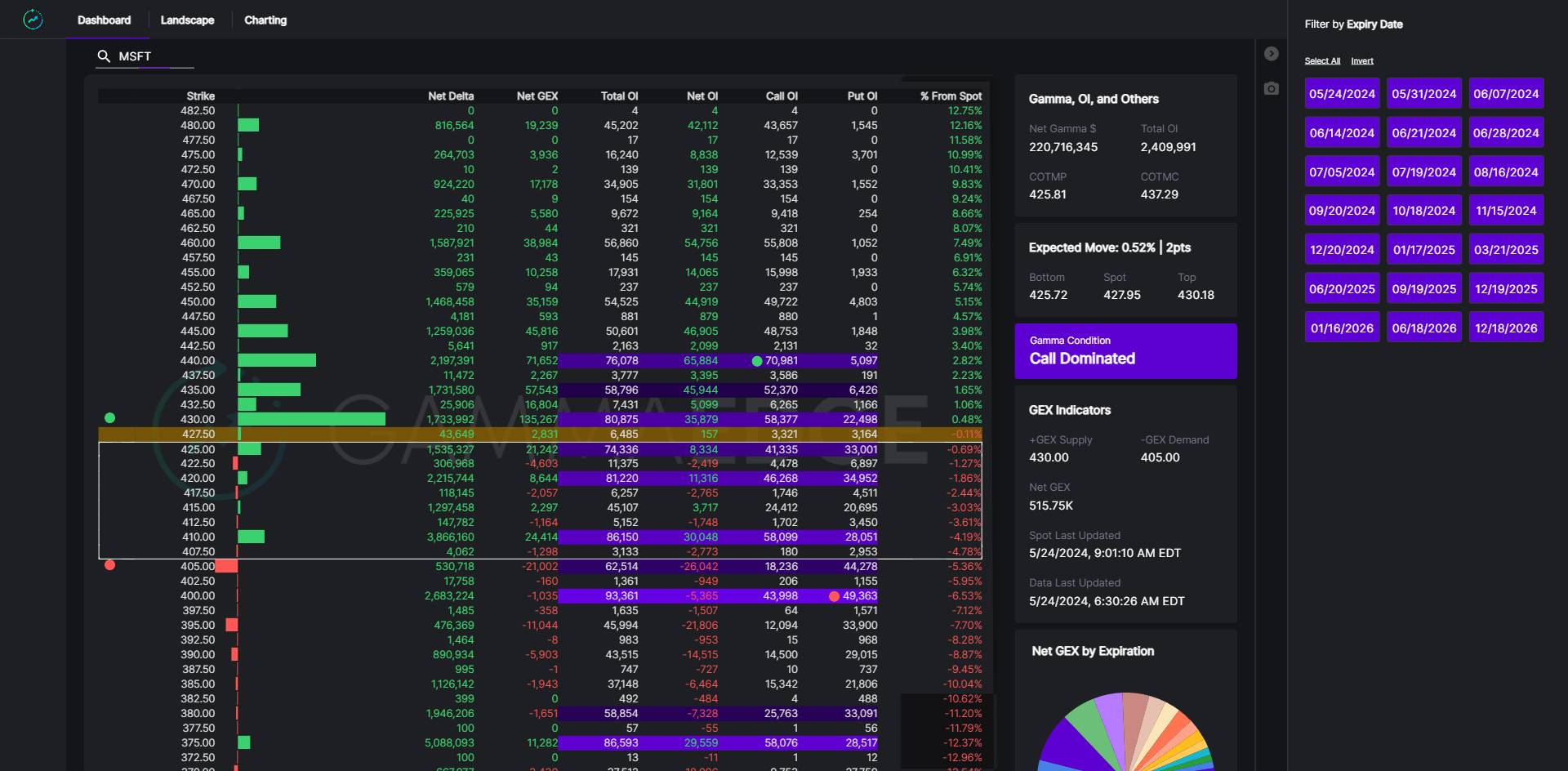Click red dot beside Put OI 49,363
The width and height of the screenshot is (1568, 771).
click(x=834, y=596)
